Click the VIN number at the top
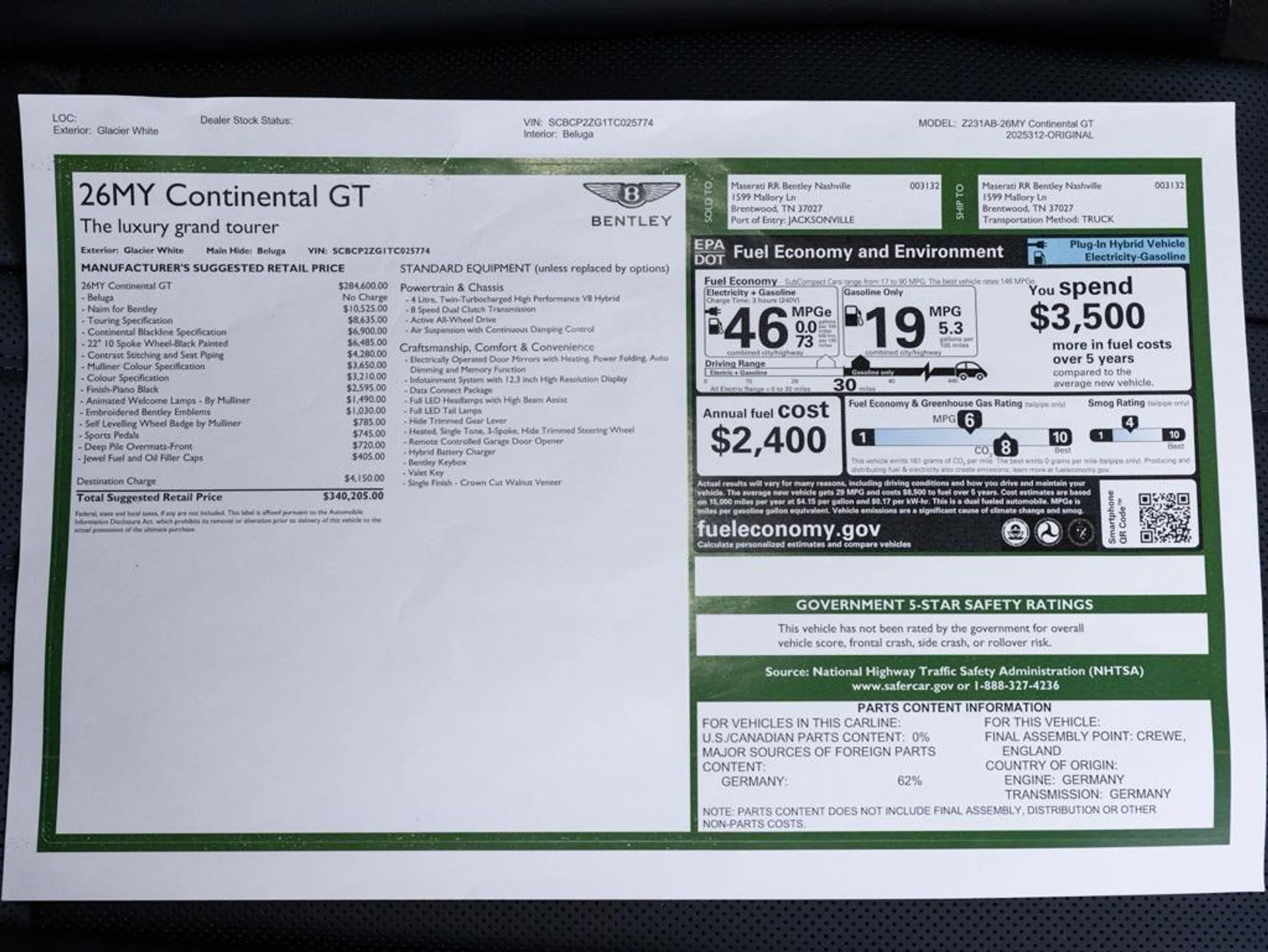 coord(600,122)
